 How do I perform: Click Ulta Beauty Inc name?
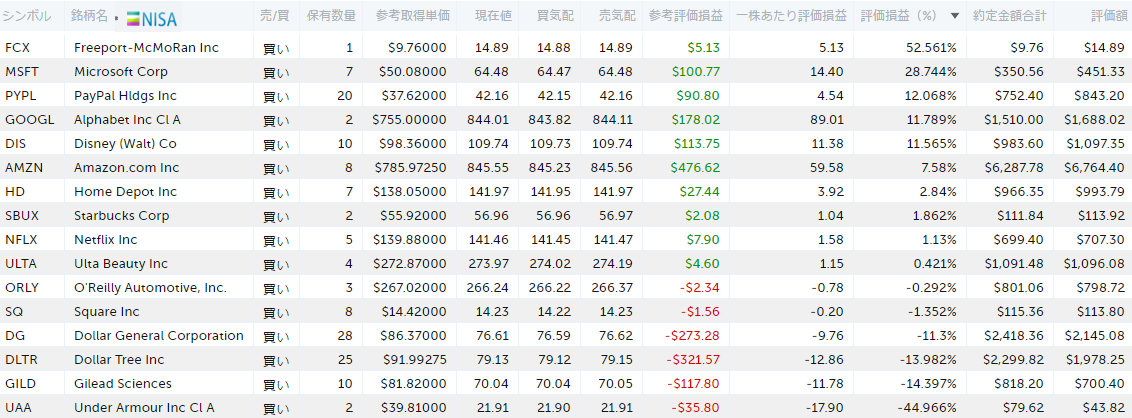121,264
